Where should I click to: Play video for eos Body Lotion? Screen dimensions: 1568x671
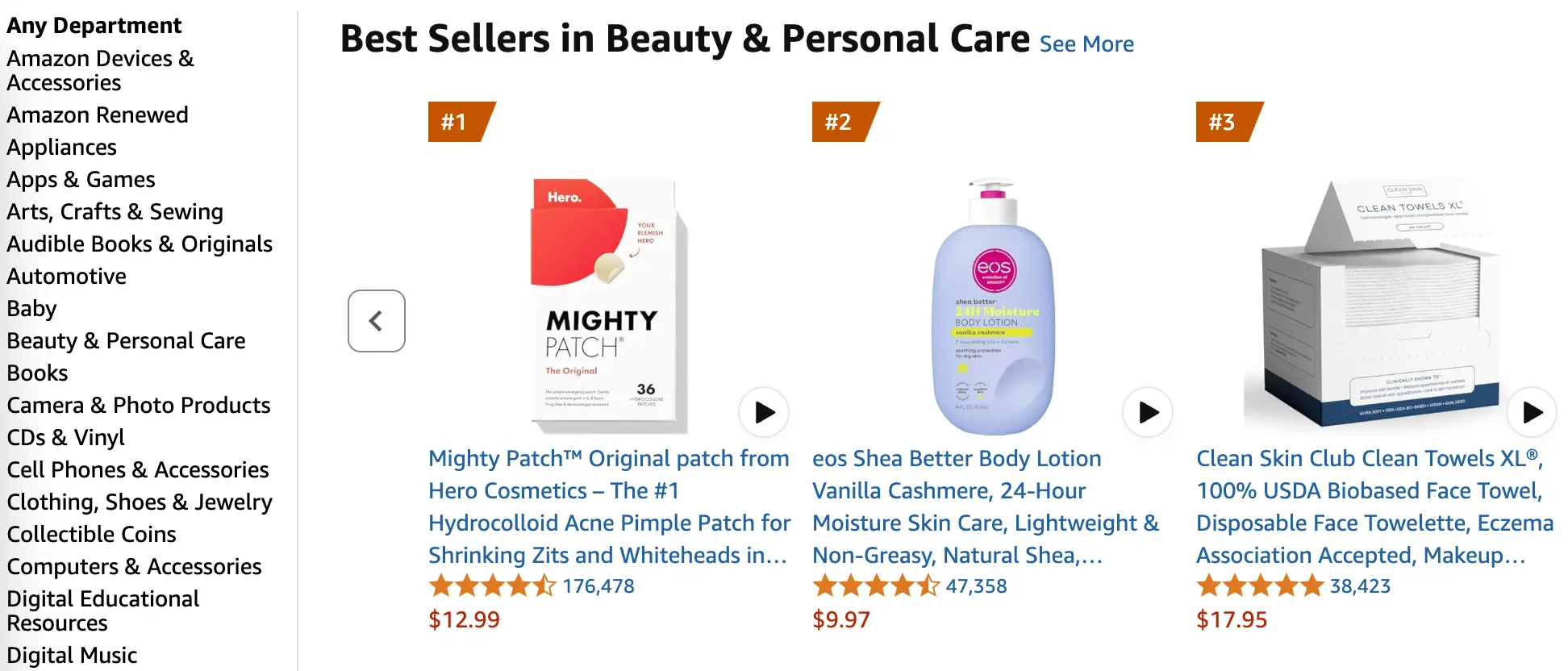(1148, 412)
